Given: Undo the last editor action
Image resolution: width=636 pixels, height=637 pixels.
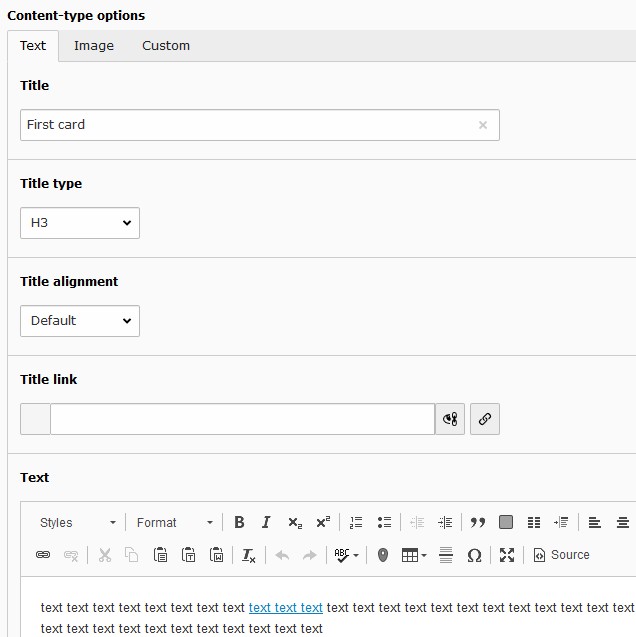Looking at the screenshot, I should (282, 555).
